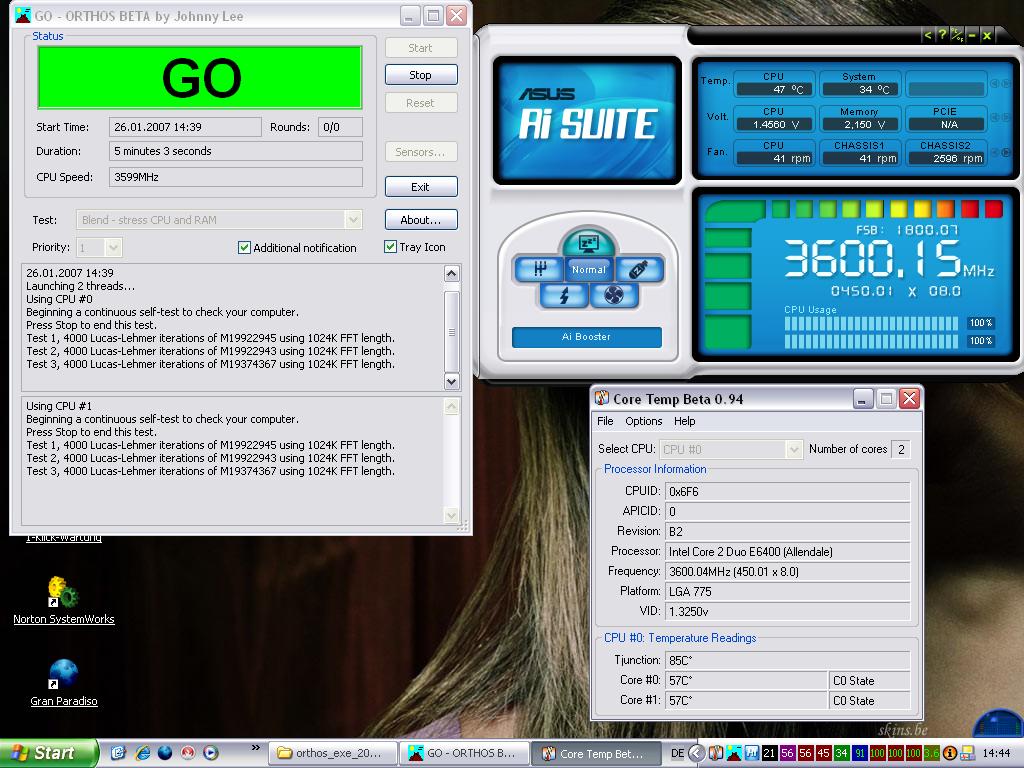Click the taskbar clock 14:44

coord(996,754)
